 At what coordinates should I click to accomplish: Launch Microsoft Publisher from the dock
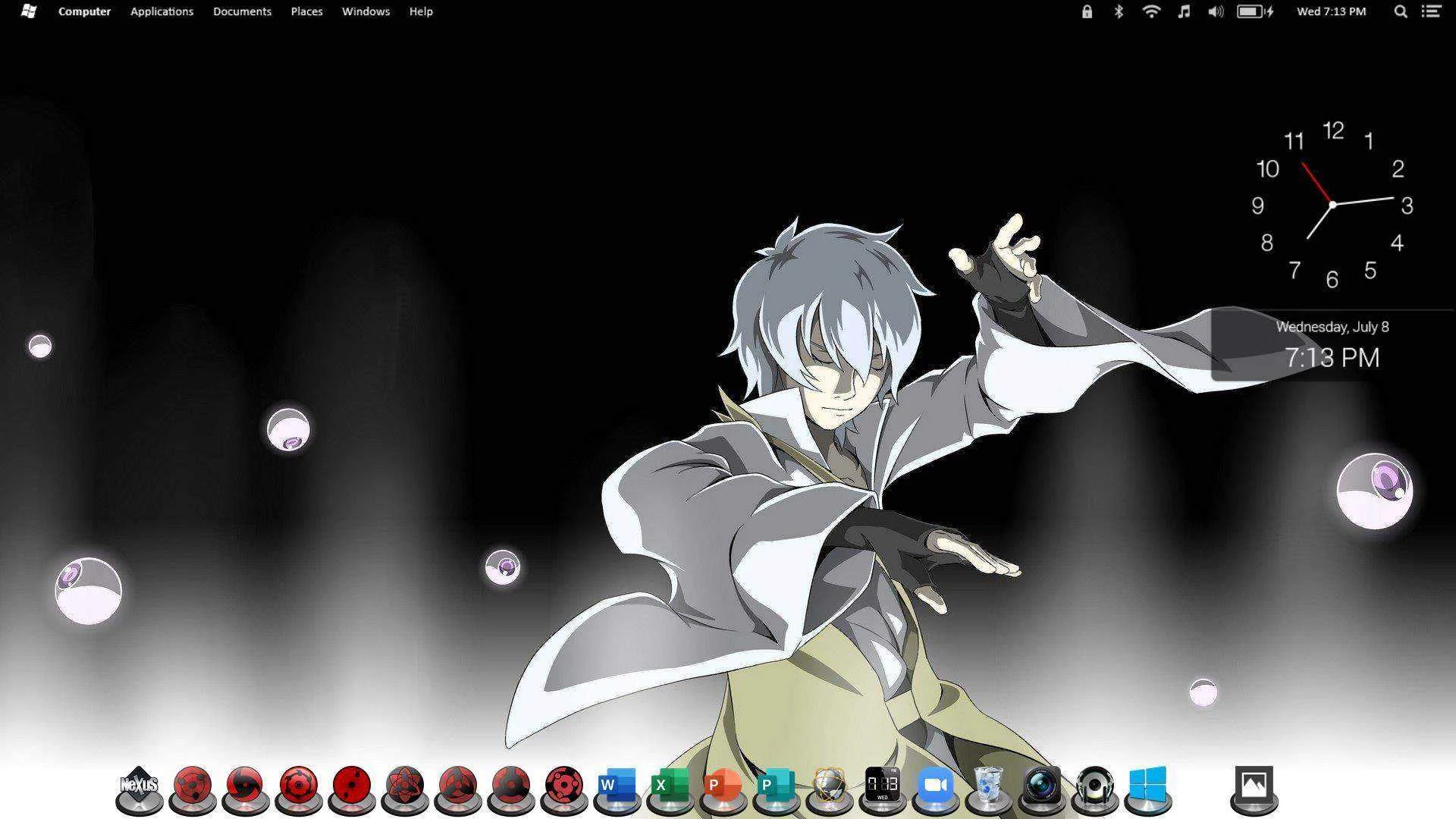(x=776, y=786)
